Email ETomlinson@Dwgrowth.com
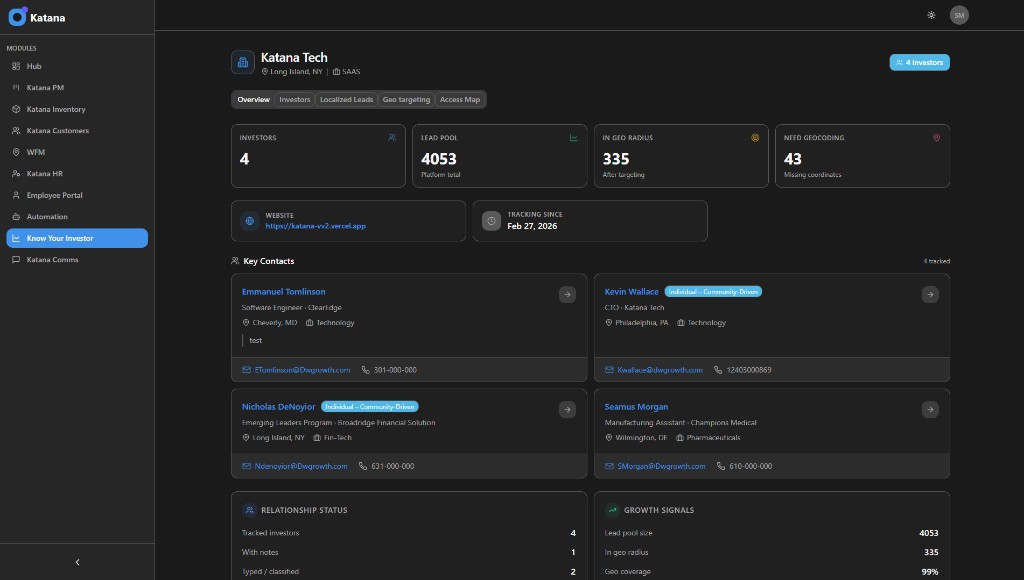Screen dimensions: 1024x580 (302, 370)
